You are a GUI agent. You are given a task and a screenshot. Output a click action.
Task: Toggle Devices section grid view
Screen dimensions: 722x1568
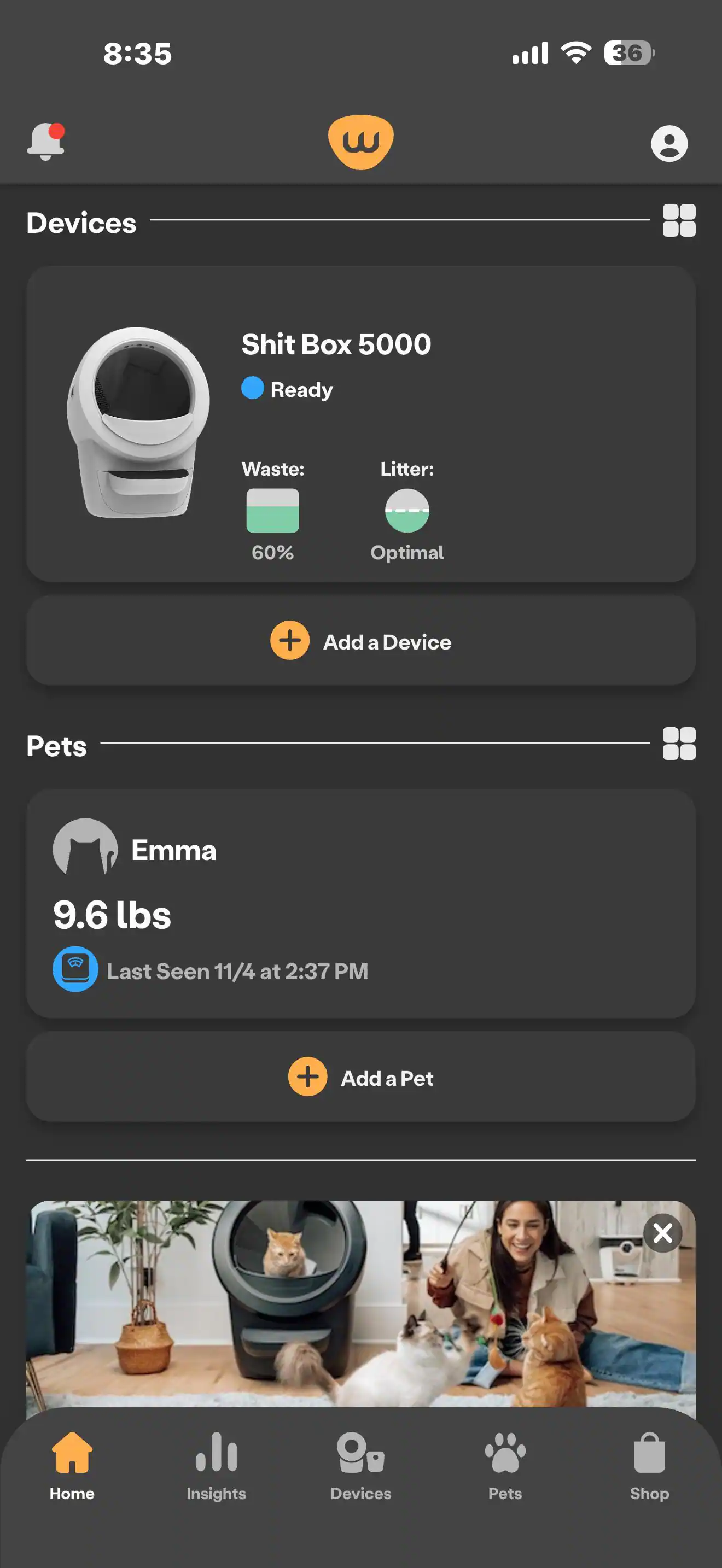tap(679, 220)
